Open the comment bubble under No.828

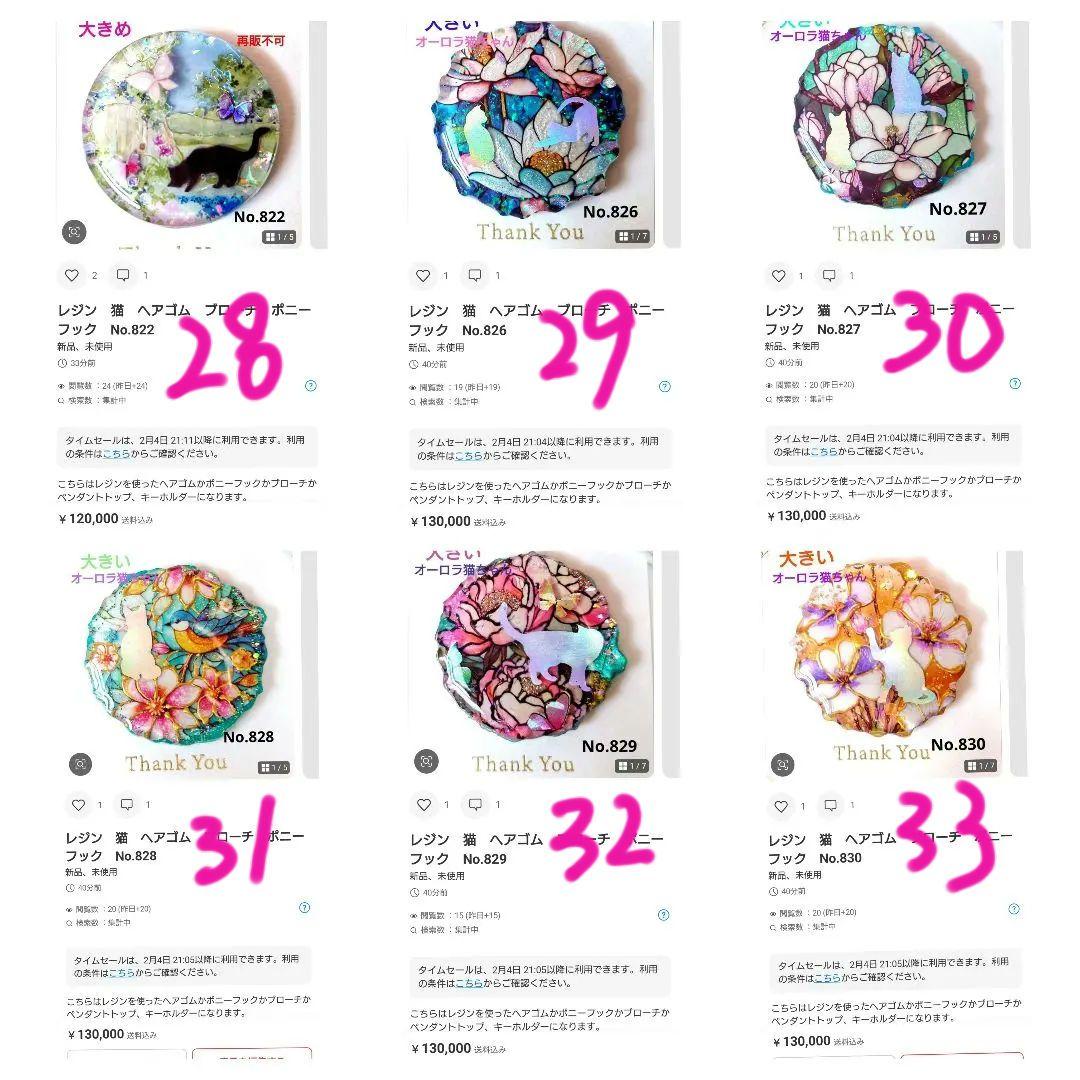click(127, 804)
